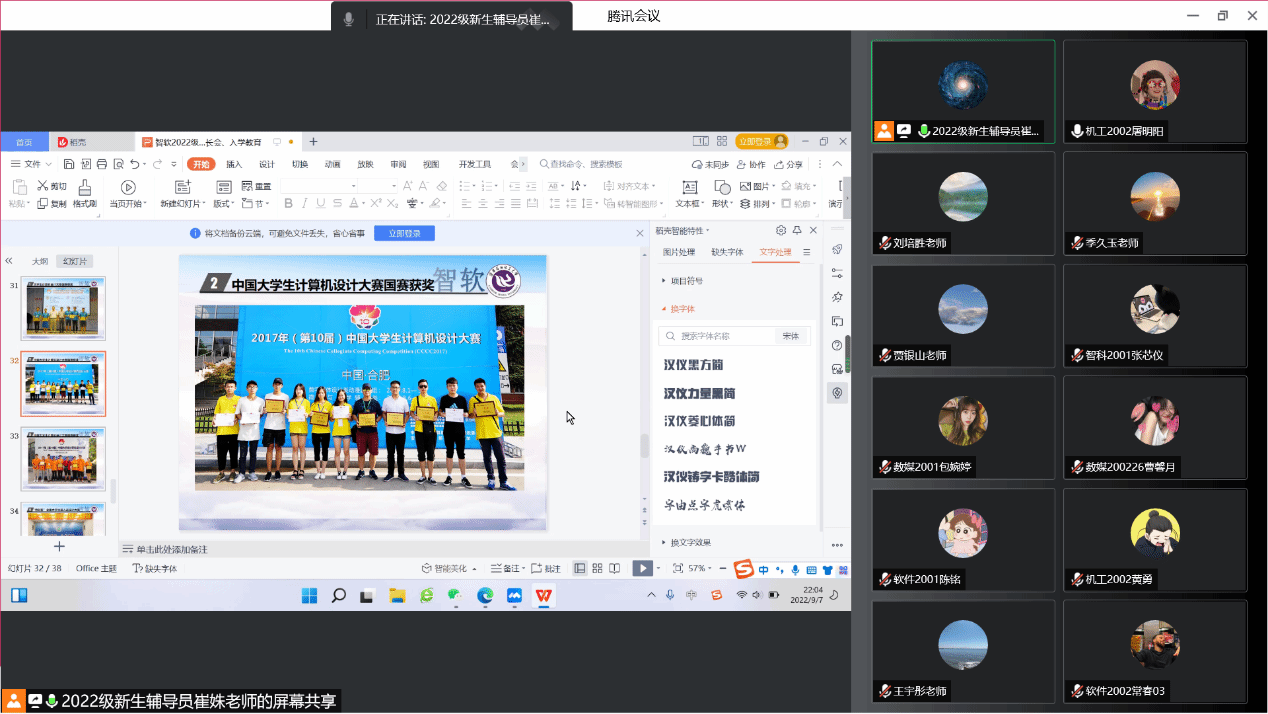The image size is (1268, 714).
Task: Click the 智能美化 button in status bar
Action: pos(449,568)
